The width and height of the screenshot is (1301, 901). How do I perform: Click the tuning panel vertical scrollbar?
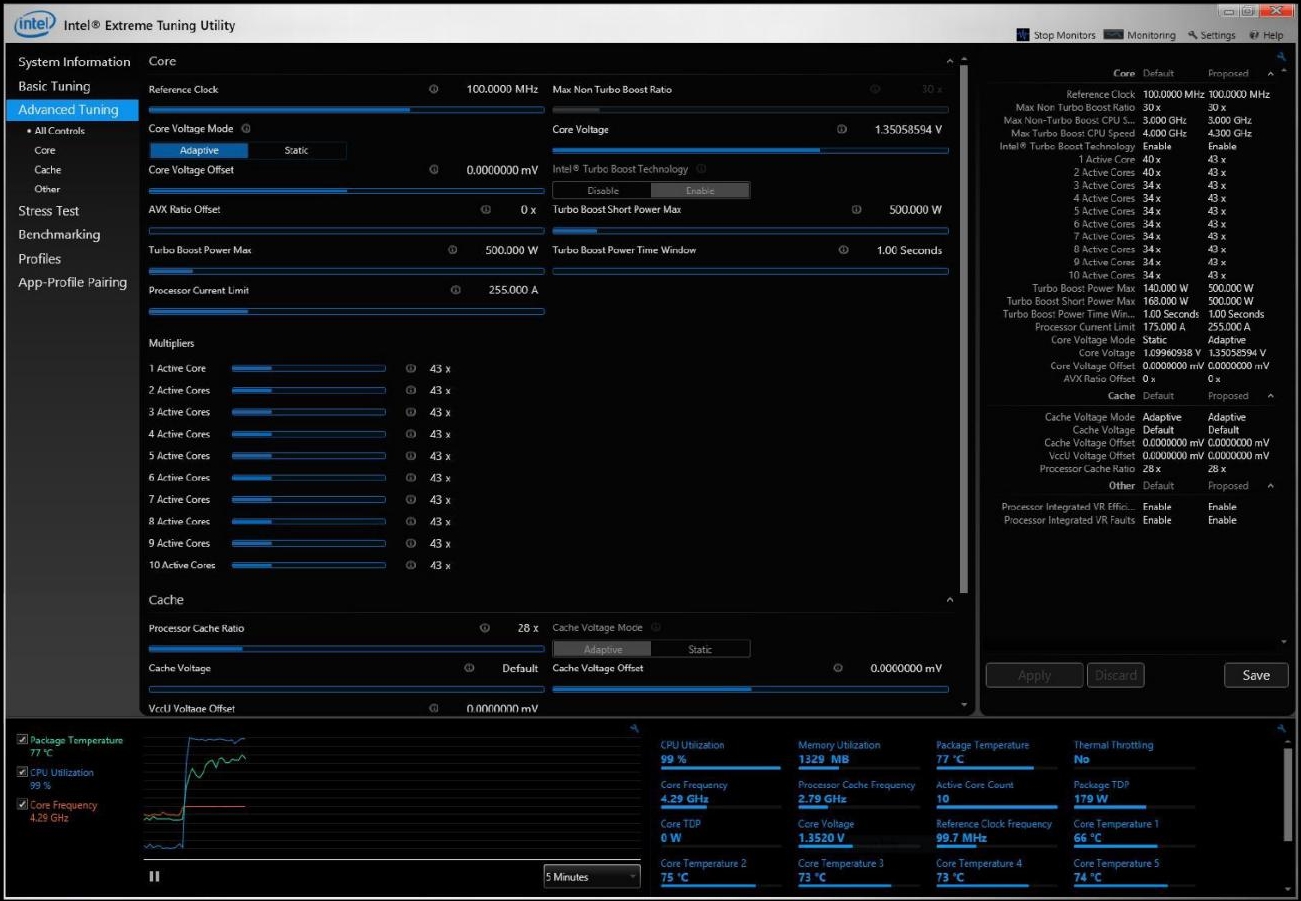point(963,330)
